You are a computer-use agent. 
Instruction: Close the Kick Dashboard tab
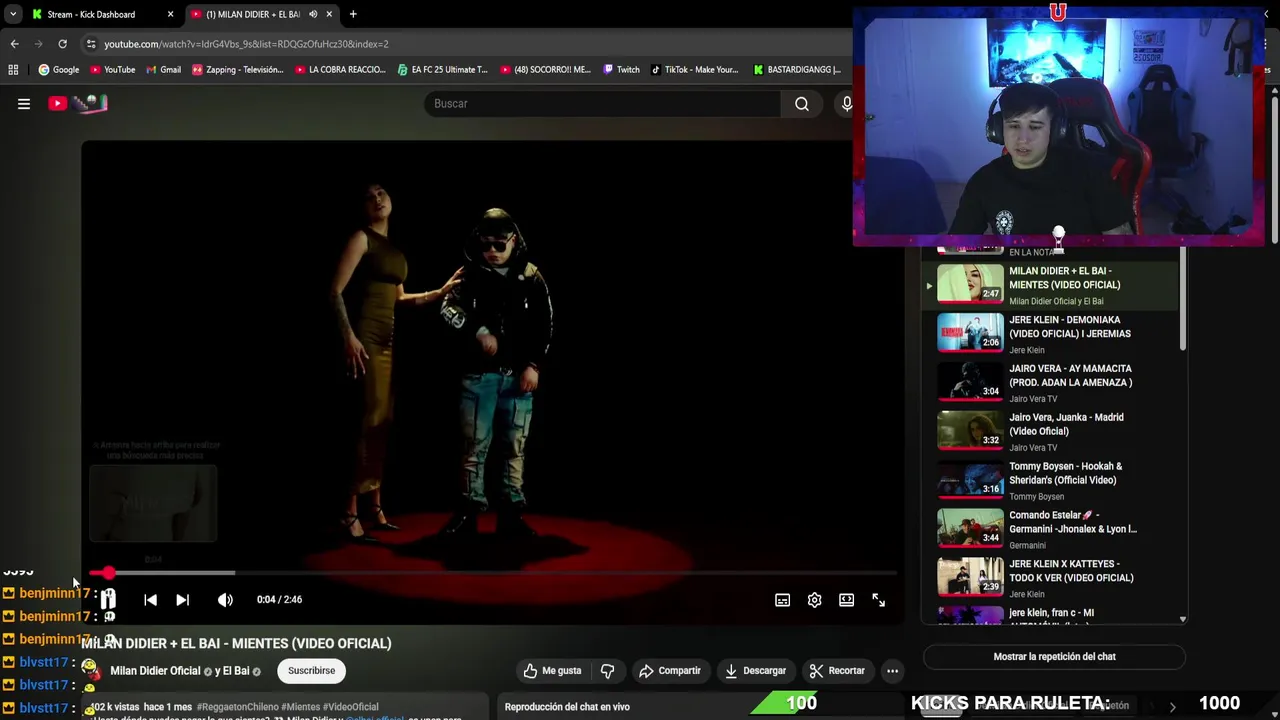(170, 14)
